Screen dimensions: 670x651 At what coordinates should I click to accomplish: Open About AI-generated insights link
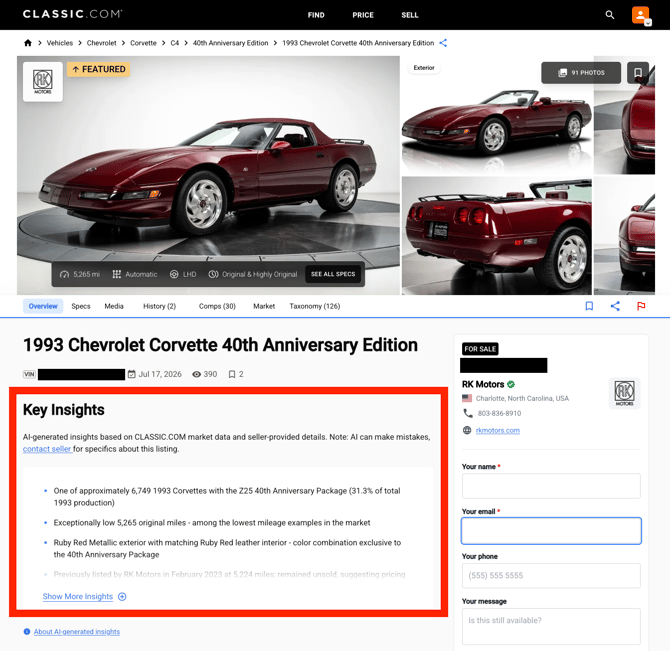(x=77, y=631)
